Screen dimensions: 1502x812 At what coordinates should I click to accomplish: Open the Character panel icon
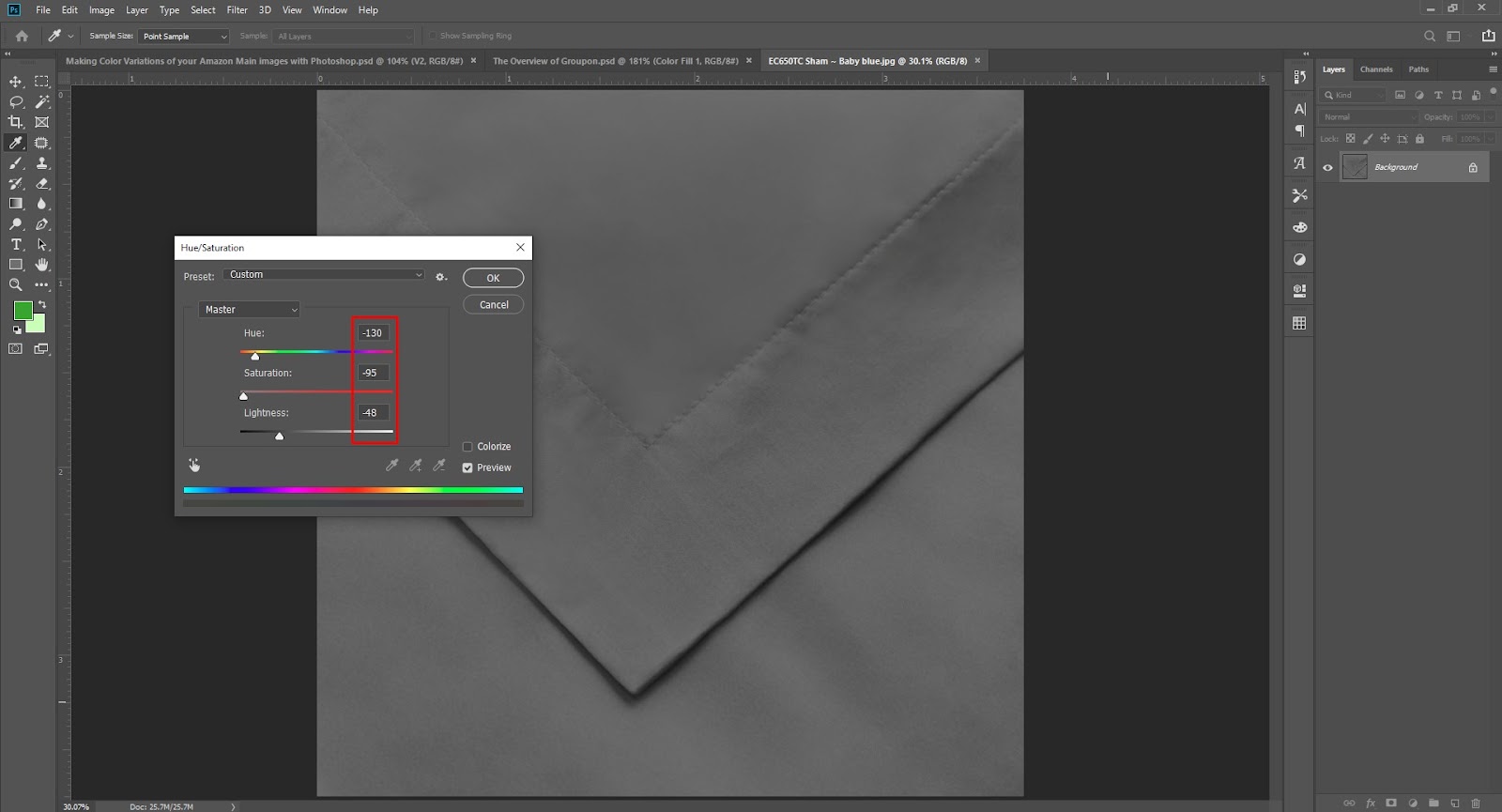(x=1299, y=109)
